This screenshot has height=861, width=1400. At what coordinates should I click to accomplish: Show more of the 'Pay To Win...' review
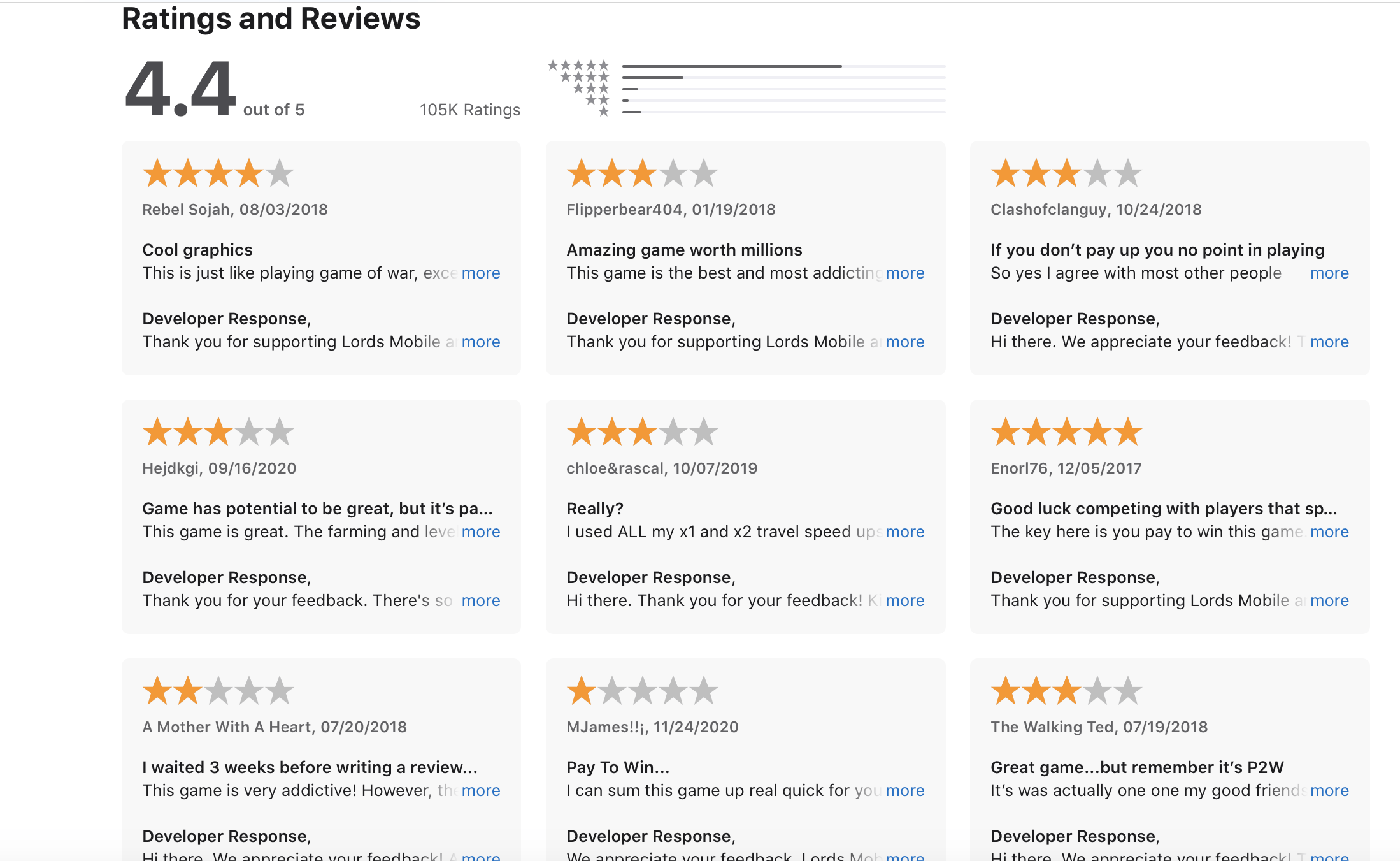pos(905,790)
